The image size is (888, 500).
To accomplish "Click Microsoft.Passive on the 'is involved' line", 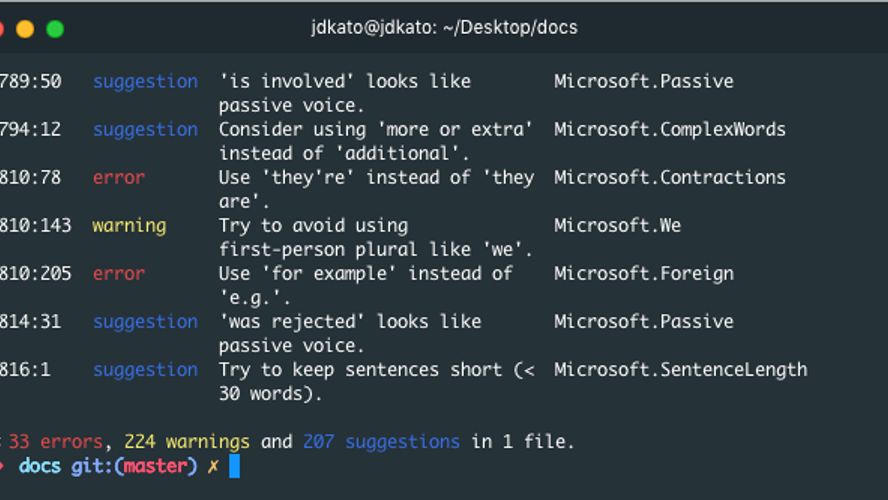I will pyautogui.click(x=643, y=81).
